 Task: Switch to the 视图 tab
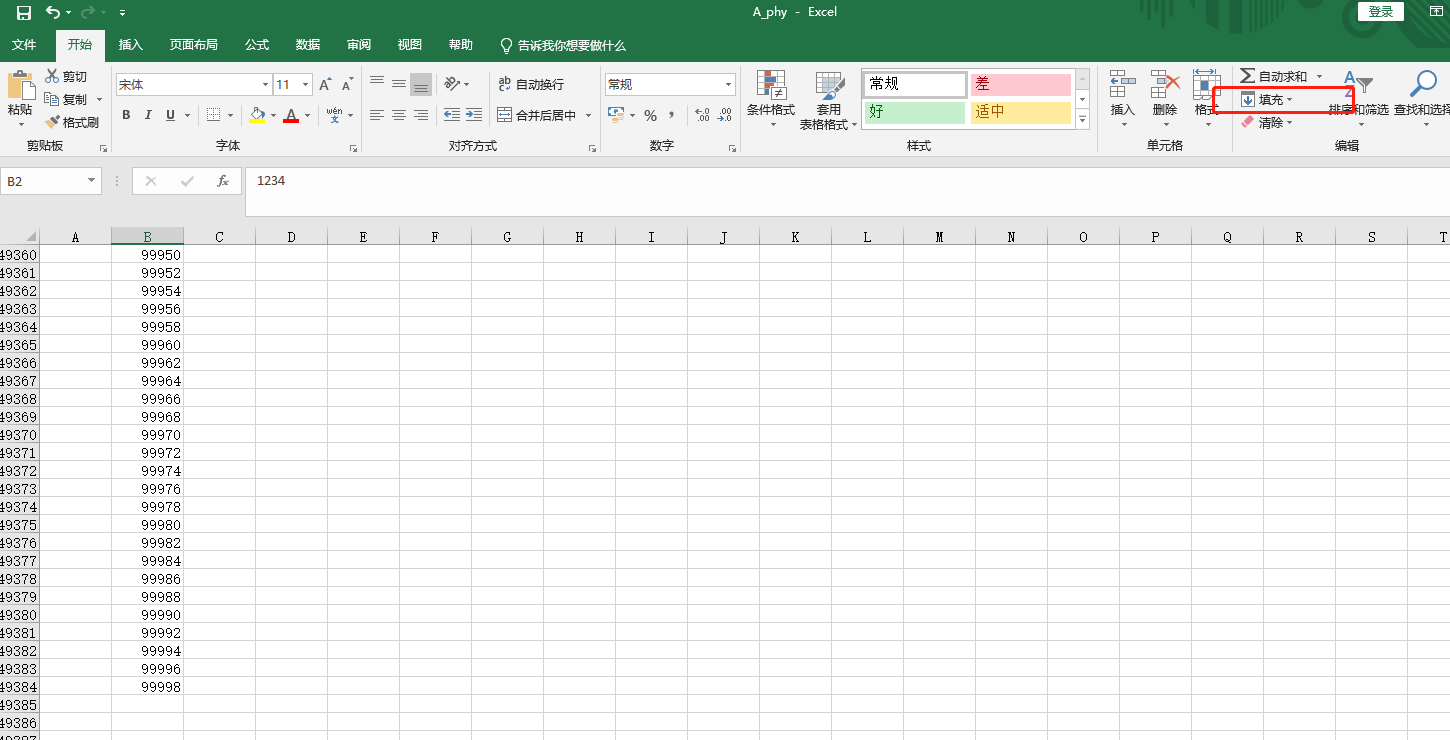(x=410, y=45)
